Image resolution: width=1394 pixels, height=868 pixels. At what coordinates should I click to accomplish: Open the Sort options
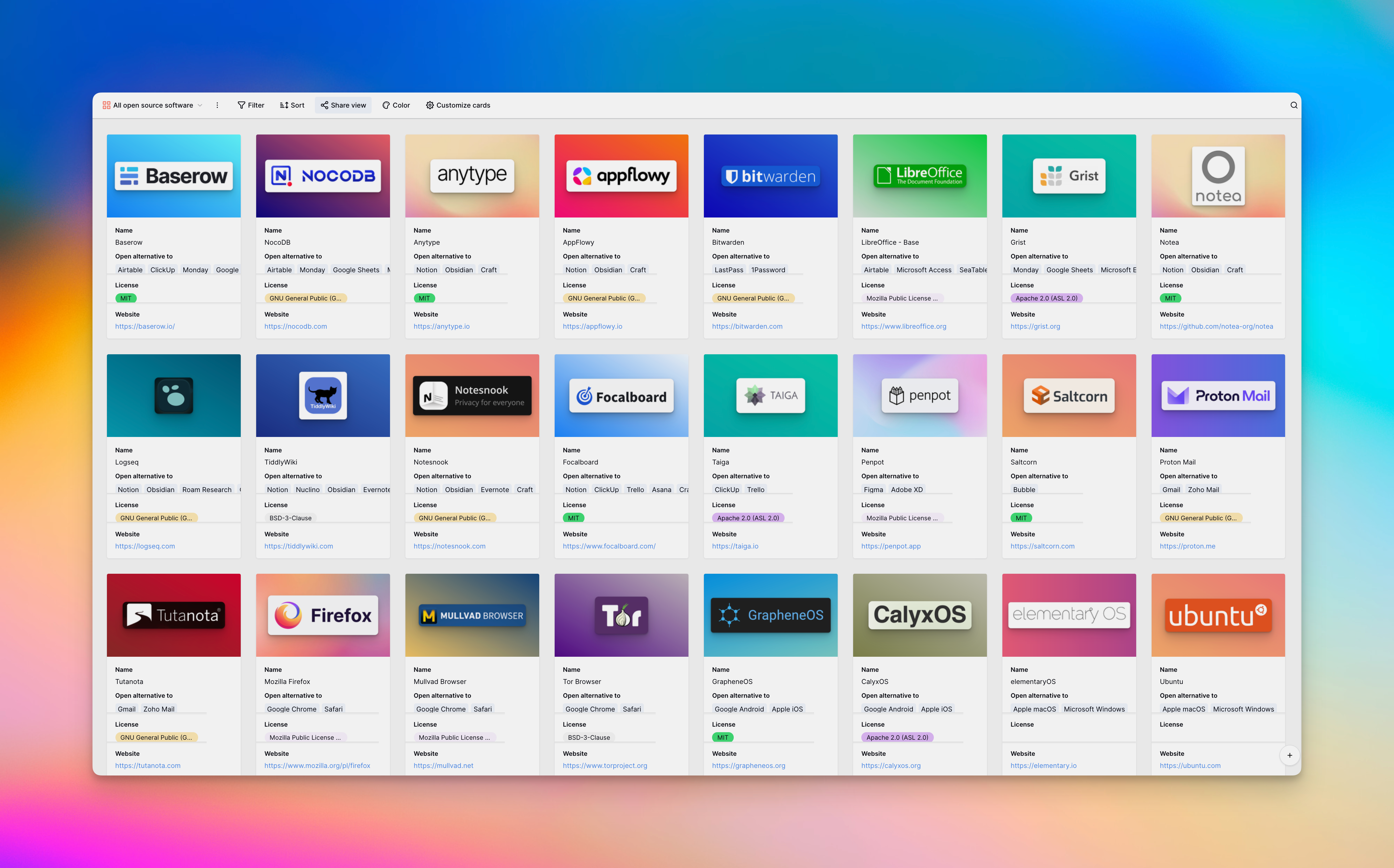click(292, 105)
